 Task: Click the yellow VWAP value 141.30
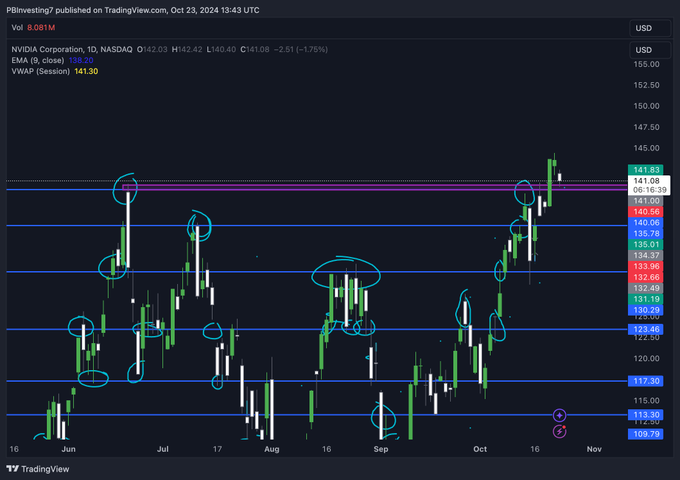pyautogui.click(x=86, y=71)
